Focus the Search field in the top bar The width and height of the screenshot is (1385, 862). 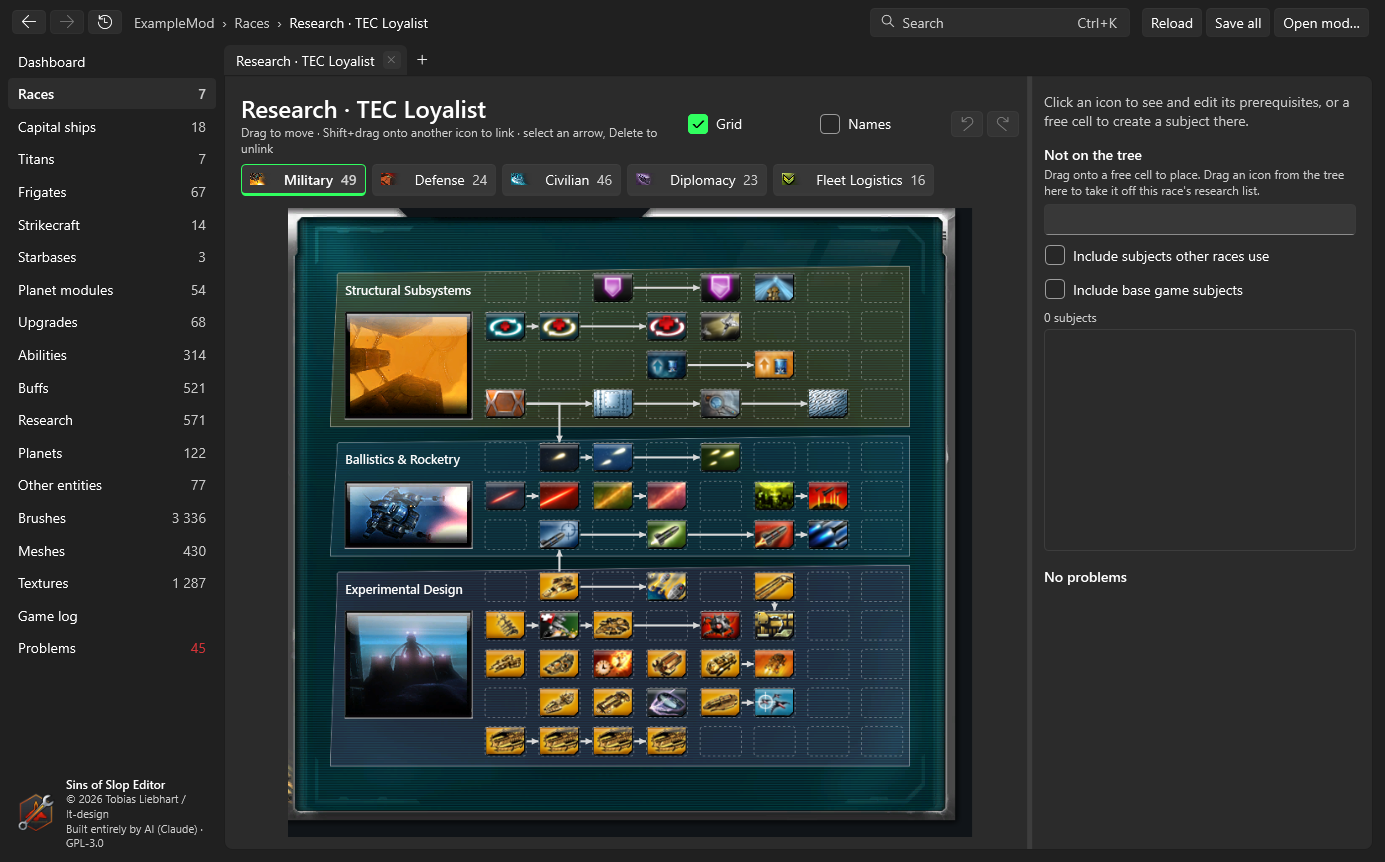pyautogui.click(x=1000, y=23)
